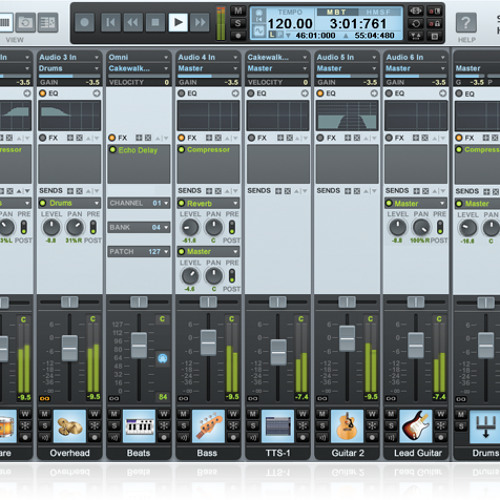Image resolution: width=500 pixels, height=500 pixels.
Task: Switch Overhead Drums send pre/post toggle
Action: click(93, 227)
